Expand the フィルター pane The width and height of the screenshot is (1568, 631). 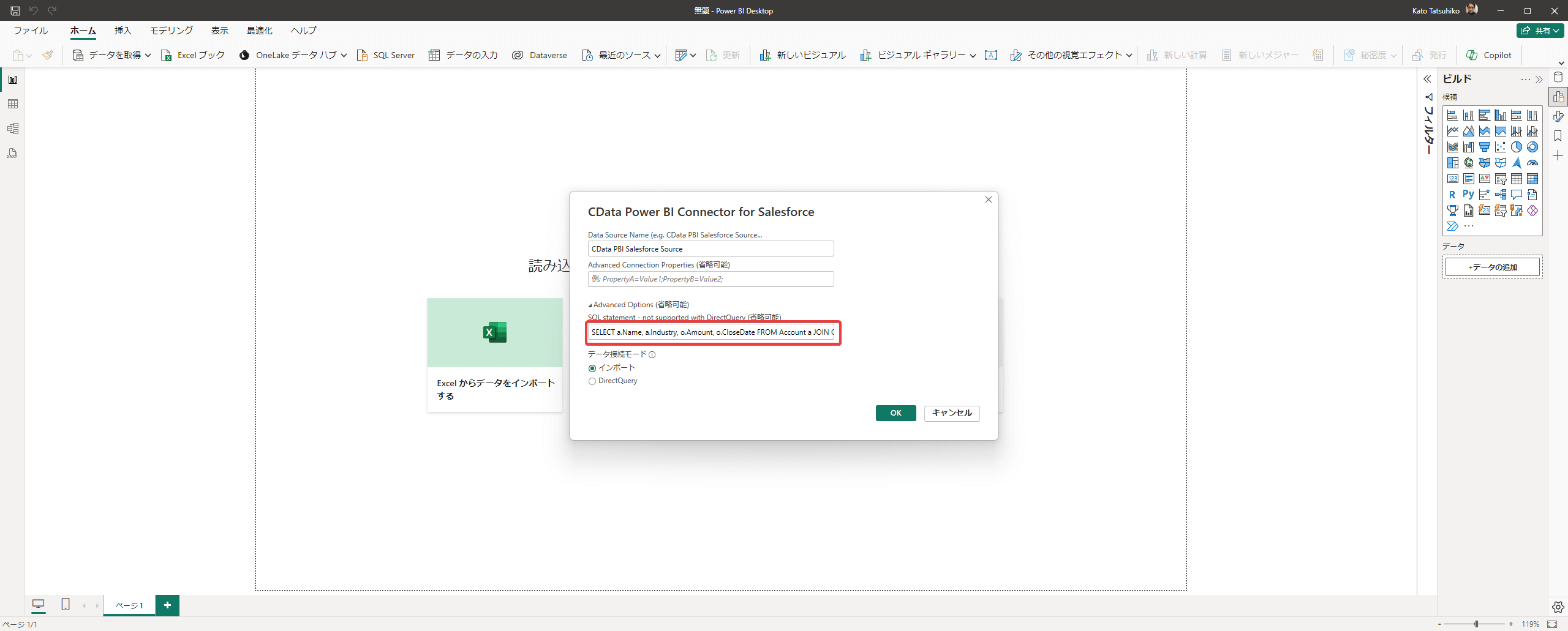[x=1427, y=79]
